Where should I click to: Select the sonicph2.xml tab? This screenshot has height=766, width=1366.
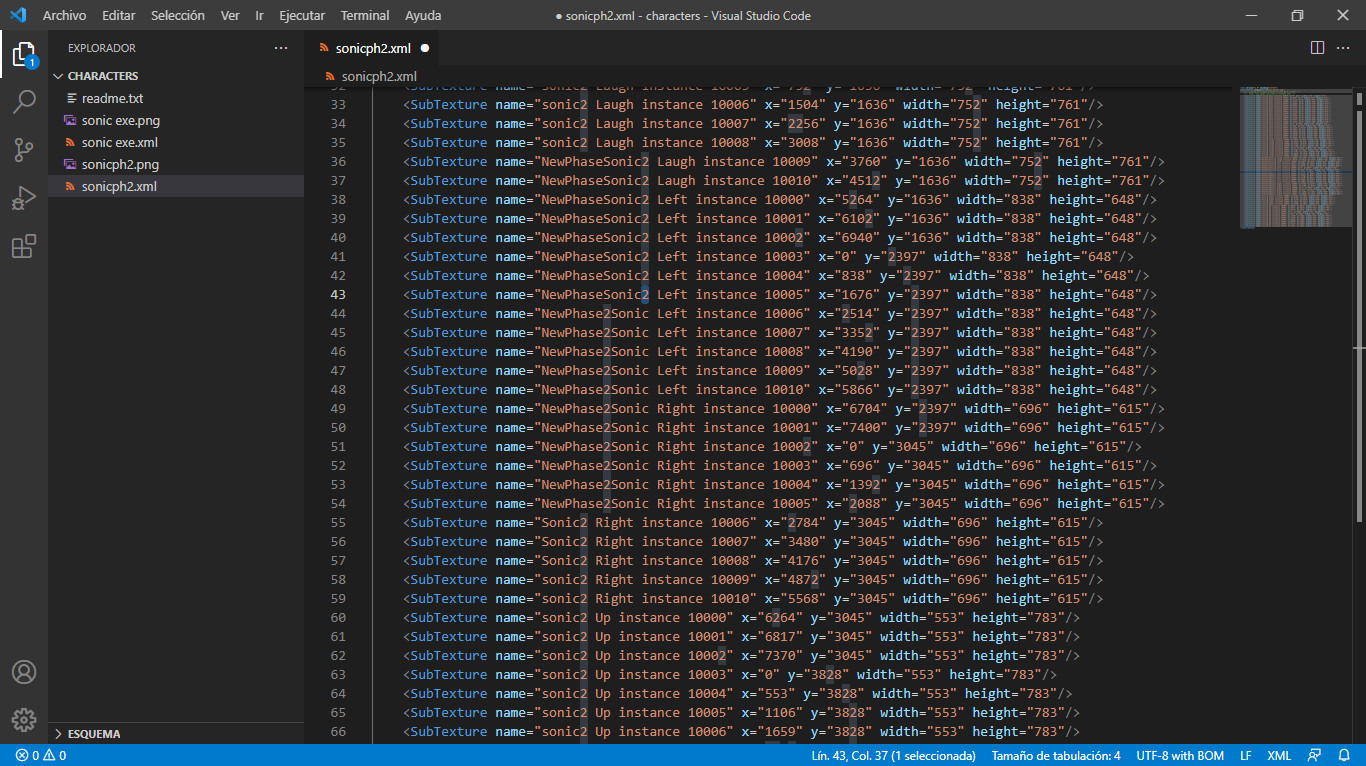[x=373, y=47]
